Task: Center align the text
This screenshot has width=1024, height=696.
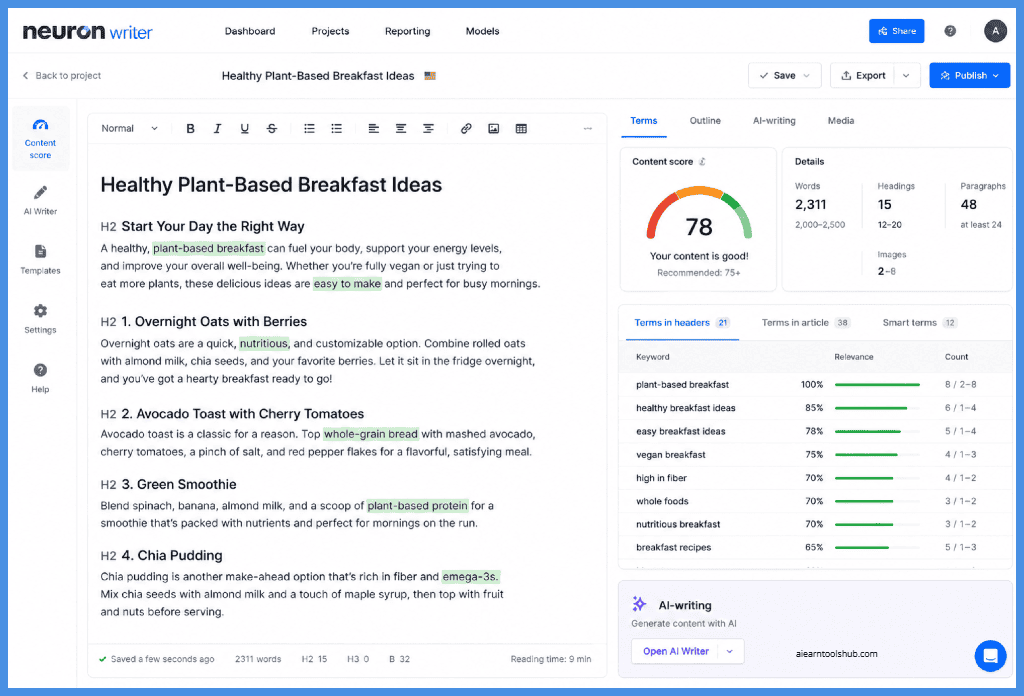Action: click(400, 129)
